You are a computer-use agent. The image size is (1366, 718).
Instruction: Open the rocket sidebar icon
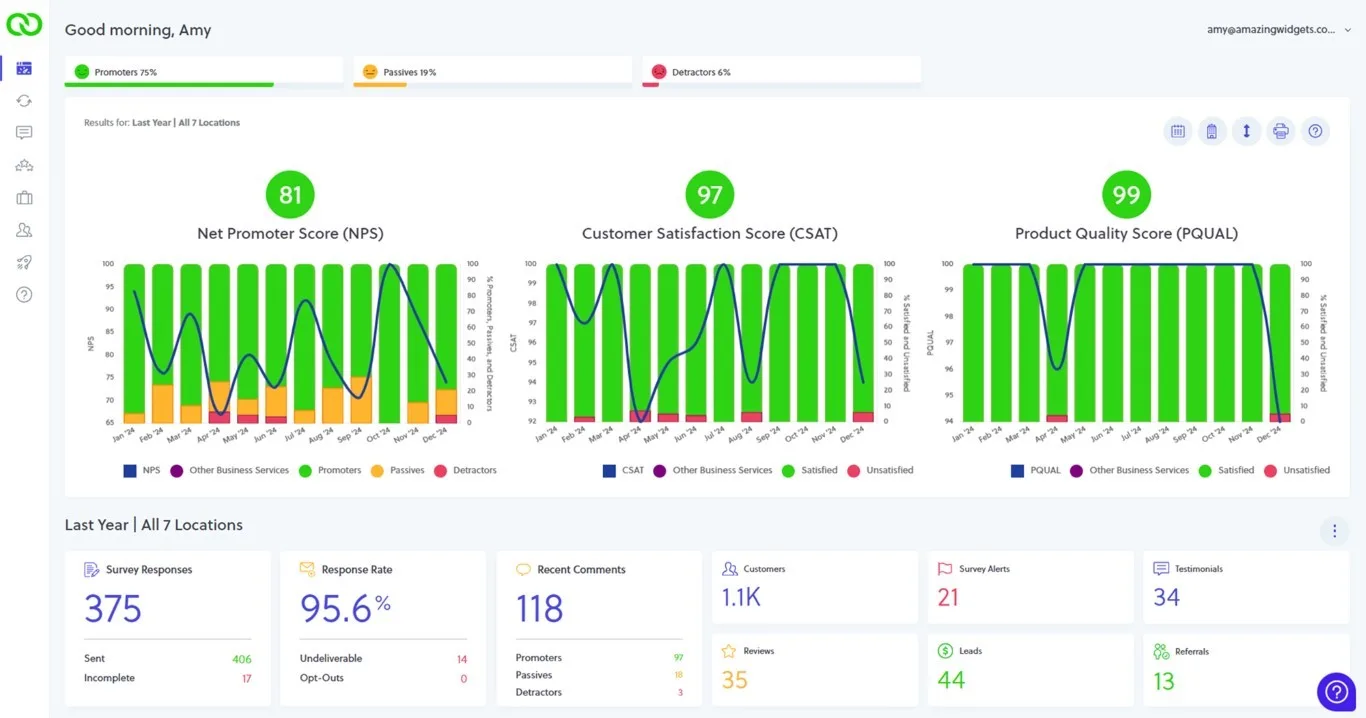tap(24, 262)
